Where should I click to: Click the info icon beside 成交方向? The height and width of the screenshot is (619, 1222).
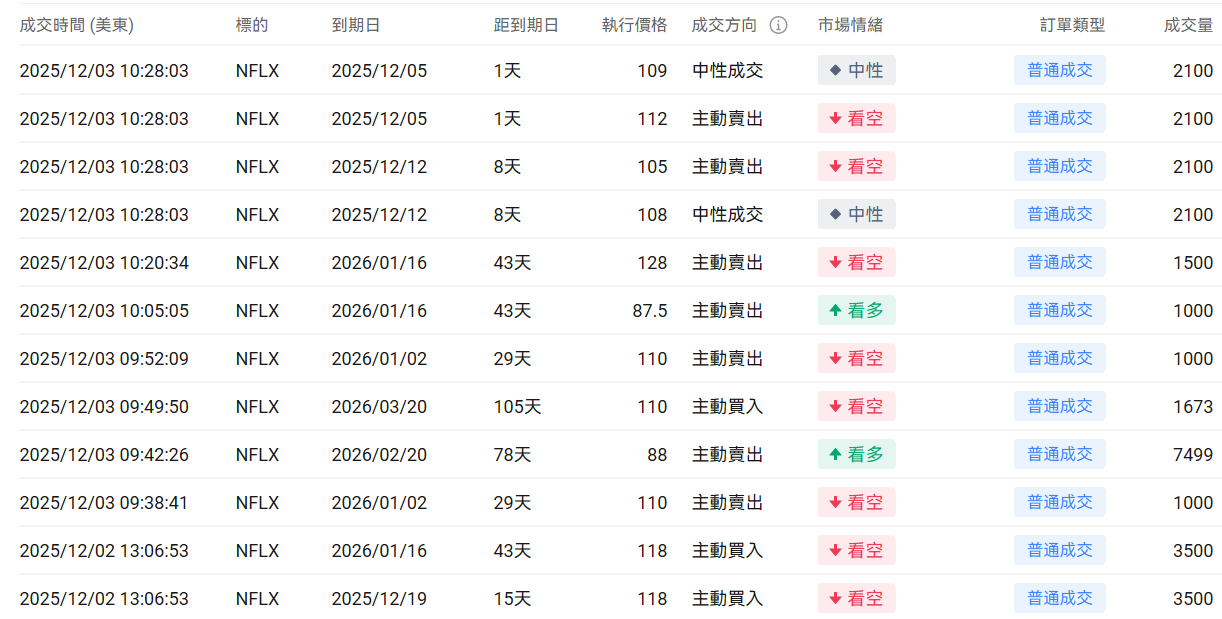778,25
